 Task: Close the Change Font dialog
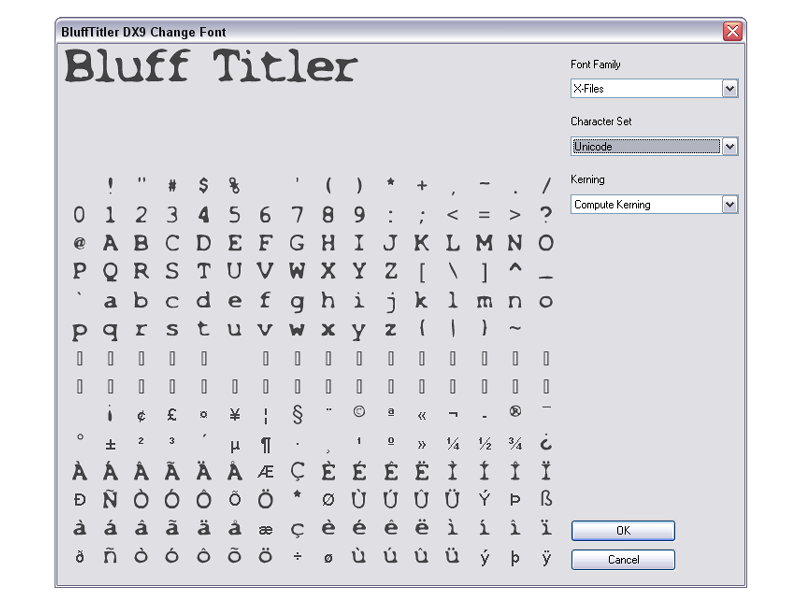(733, 32)
